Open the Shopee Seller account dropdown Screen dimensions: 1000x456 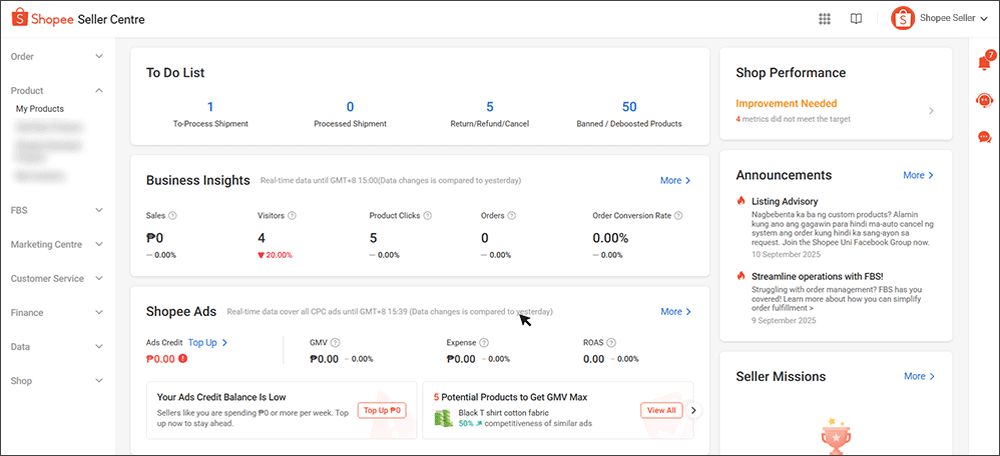coord(932,19)
